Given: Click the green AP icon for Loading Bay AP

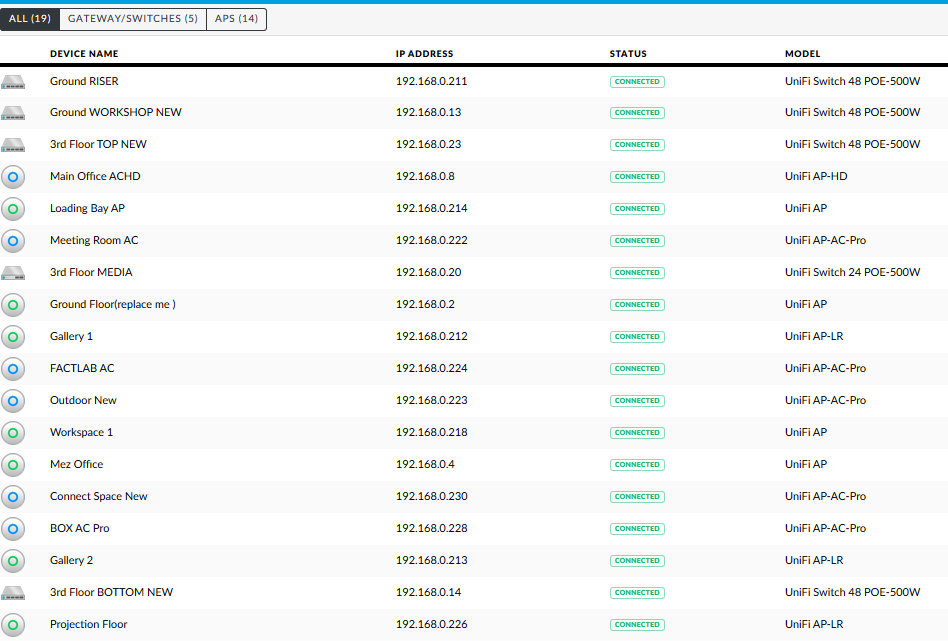Looking at the screenshot, I should 13,209.
